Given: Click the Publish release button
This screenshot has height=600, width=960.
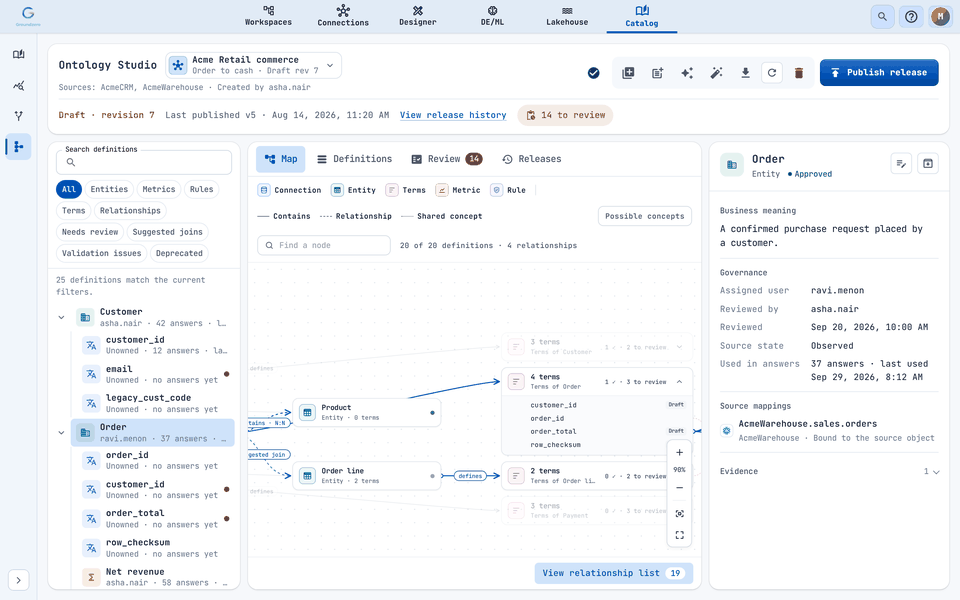Looking at the screenshot, I should pyautogui.click(x=879, y=72).
